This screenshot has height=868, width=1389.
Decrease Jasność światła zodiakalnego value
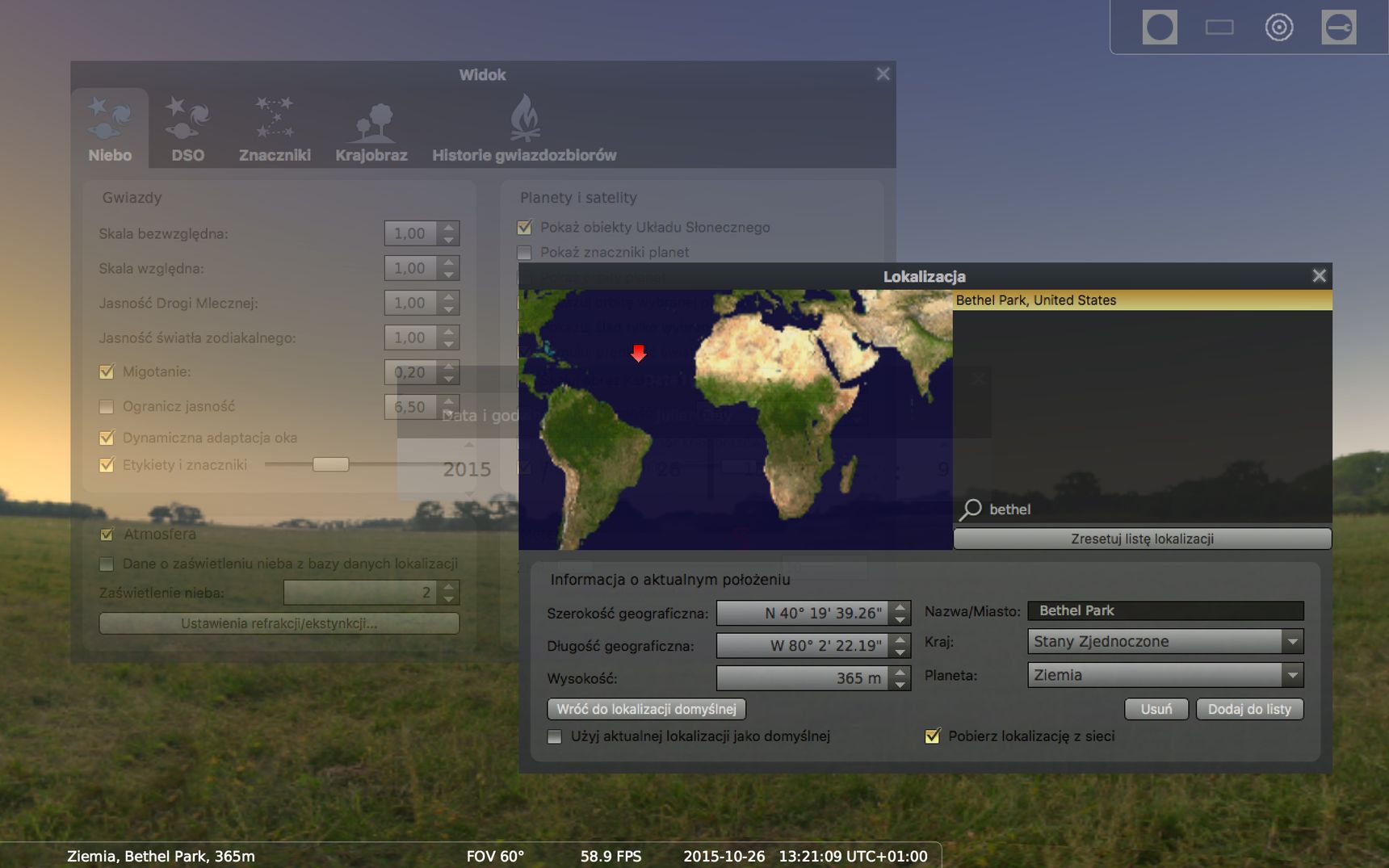pyautogui.click(x=449, y=344)
